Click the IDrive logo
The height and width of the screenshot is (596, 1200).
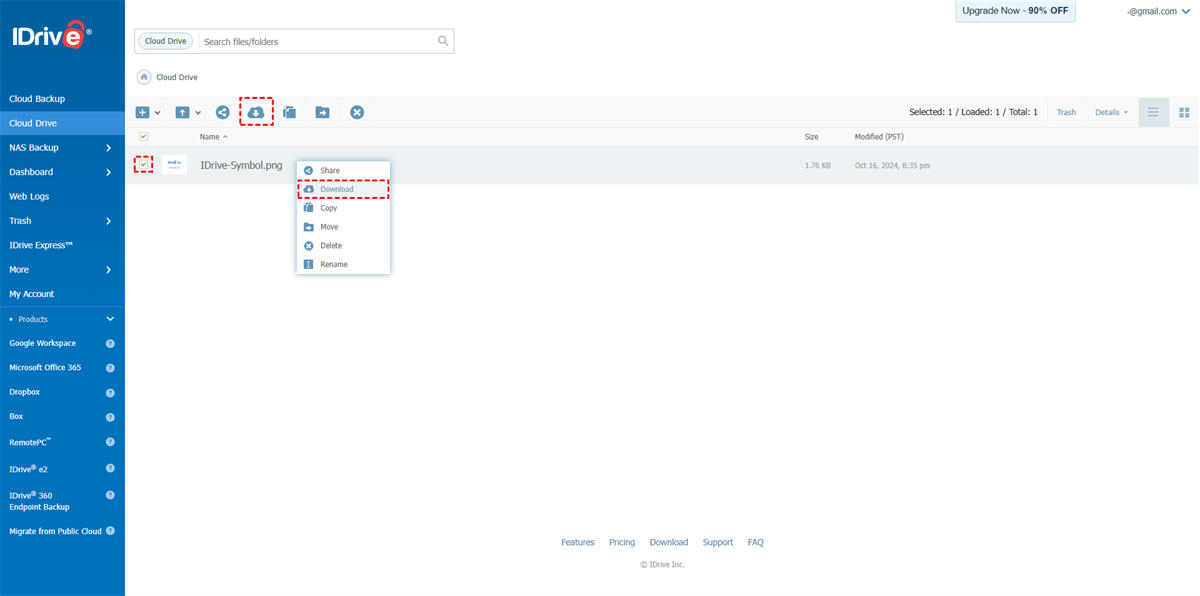[x=52, y=37]
